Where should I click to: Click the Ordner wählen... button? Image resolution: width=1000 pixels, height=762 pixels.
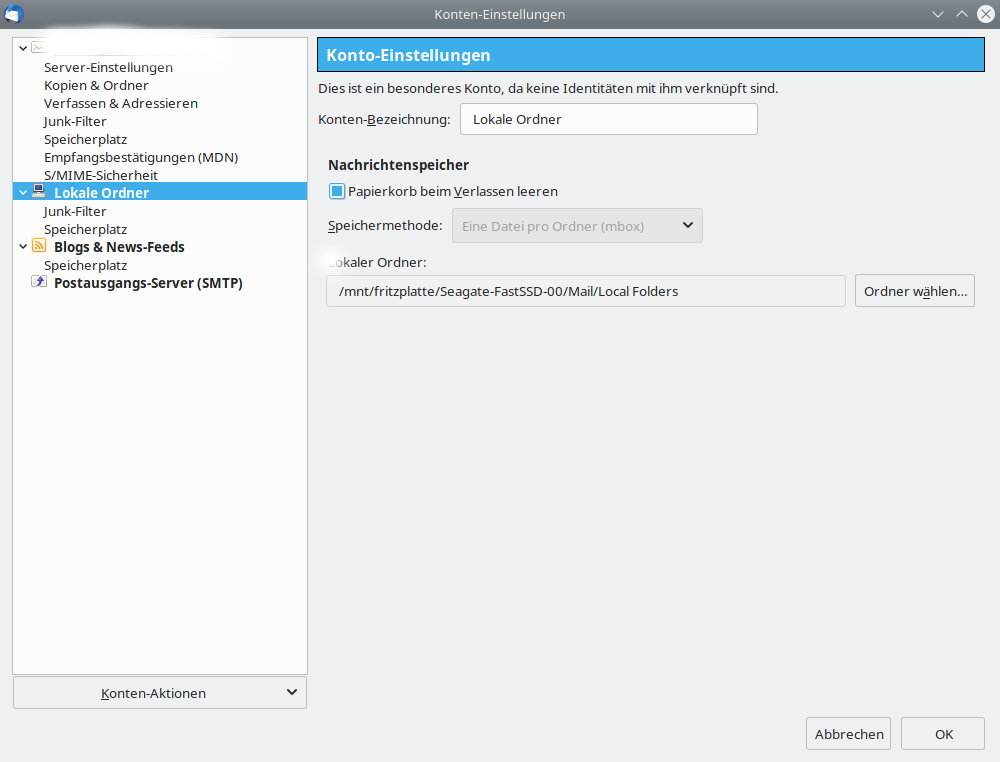pyautogui.click(x=914, y=292)
